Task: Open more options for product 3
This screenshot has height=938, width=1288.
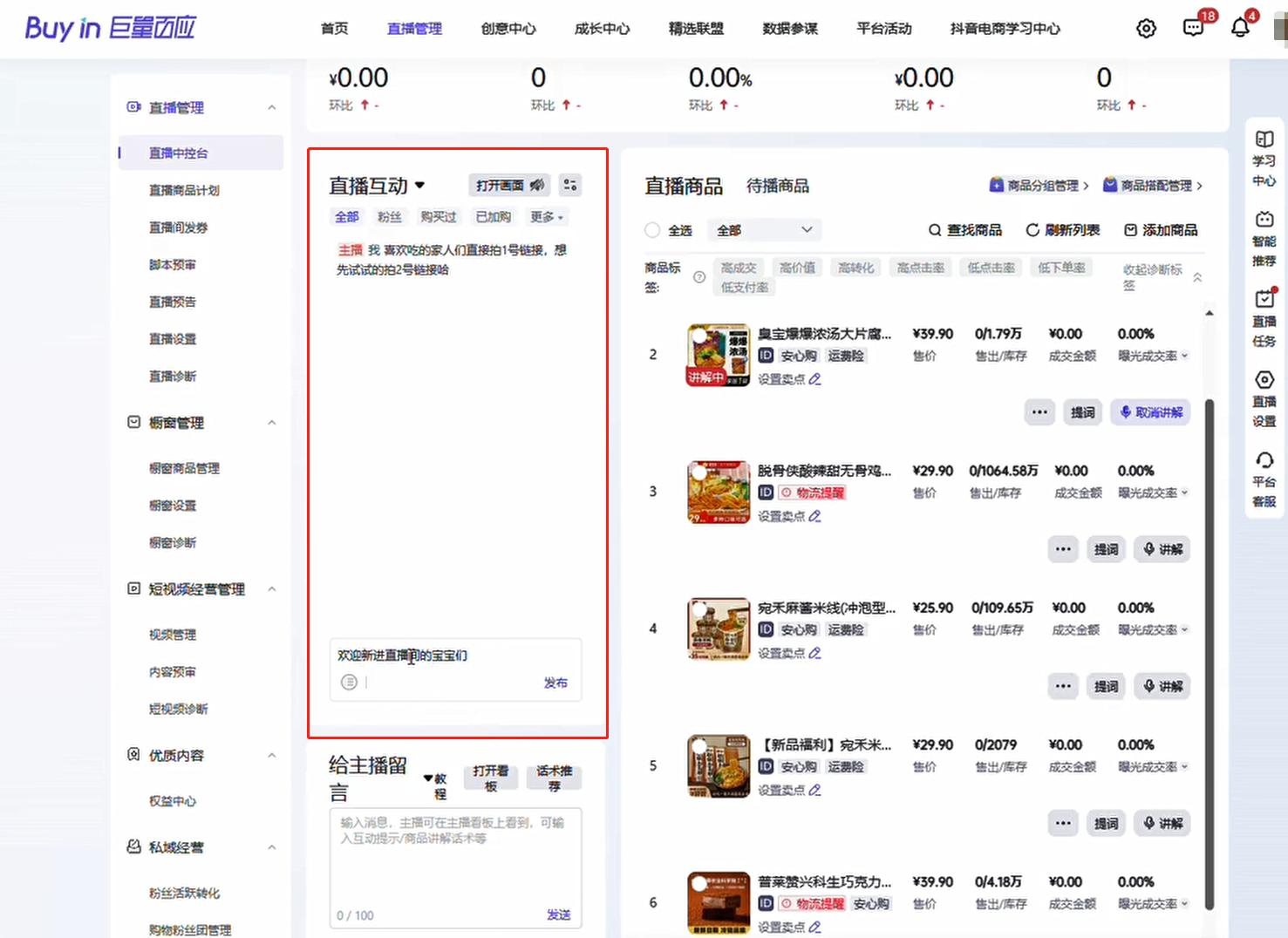Action: [x=1063, y=549]
